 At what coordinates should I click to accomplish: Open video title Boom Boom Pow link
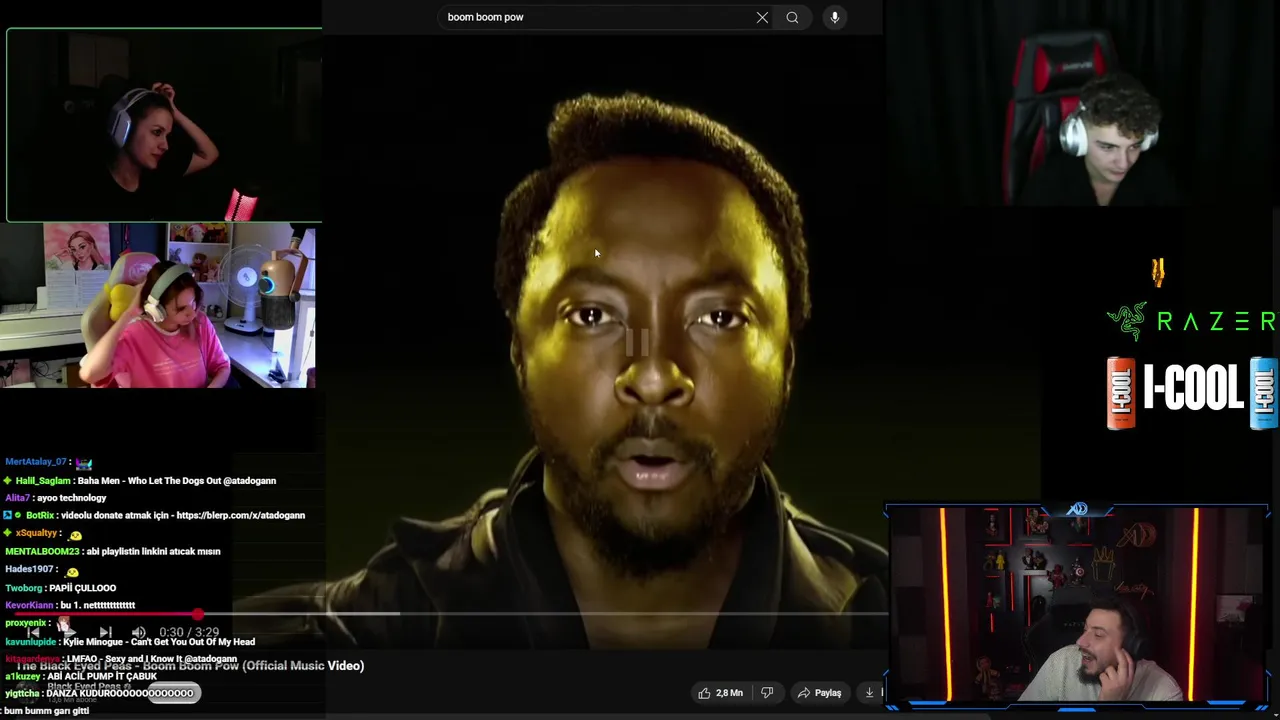190,666
